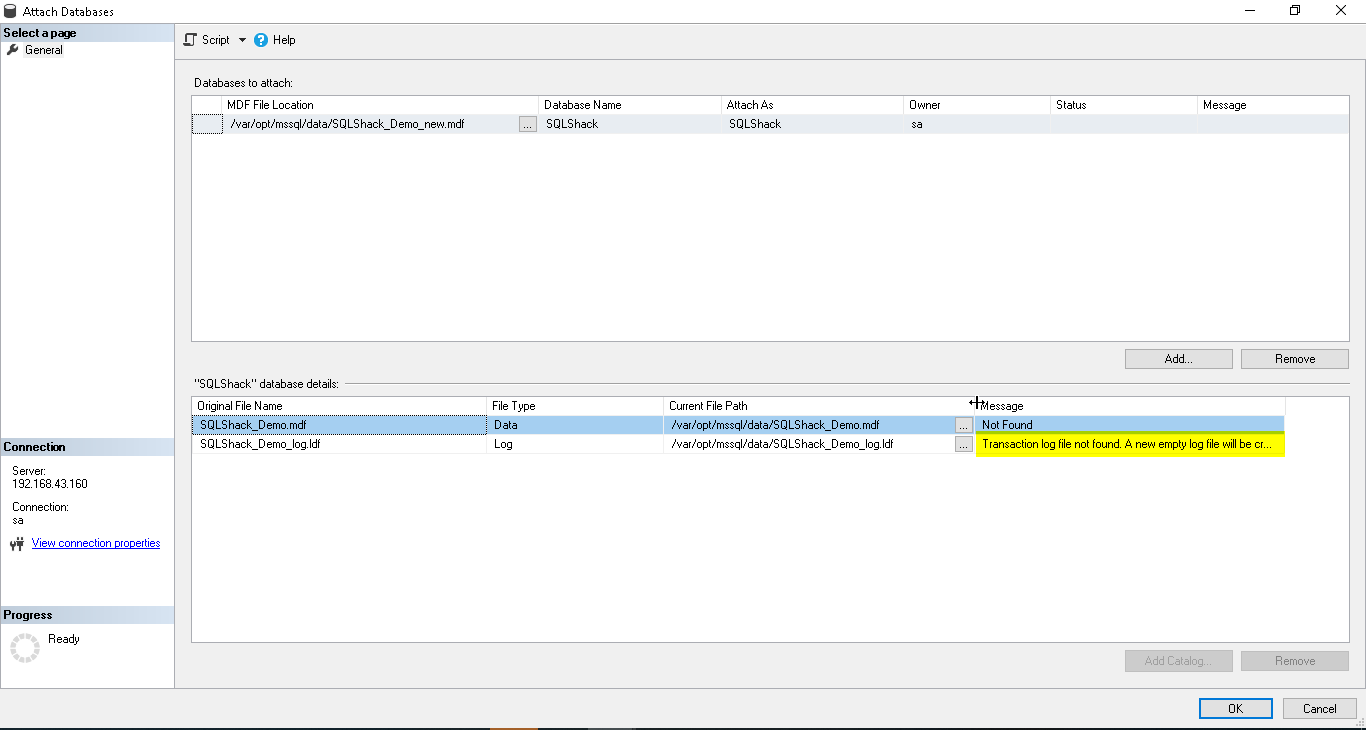Select the General page wrench icon
The width and height of the screenshot is (1366, 730).
13,50
